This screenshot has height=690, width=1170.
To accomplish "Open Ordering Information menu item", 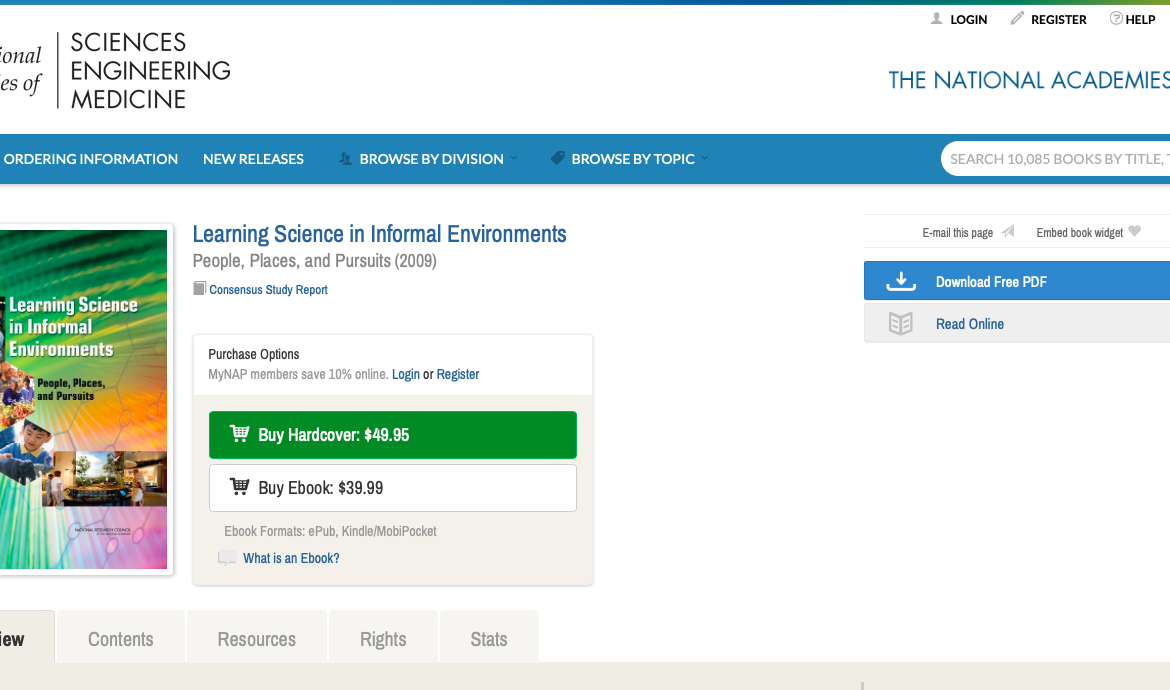I will (91, 159).
